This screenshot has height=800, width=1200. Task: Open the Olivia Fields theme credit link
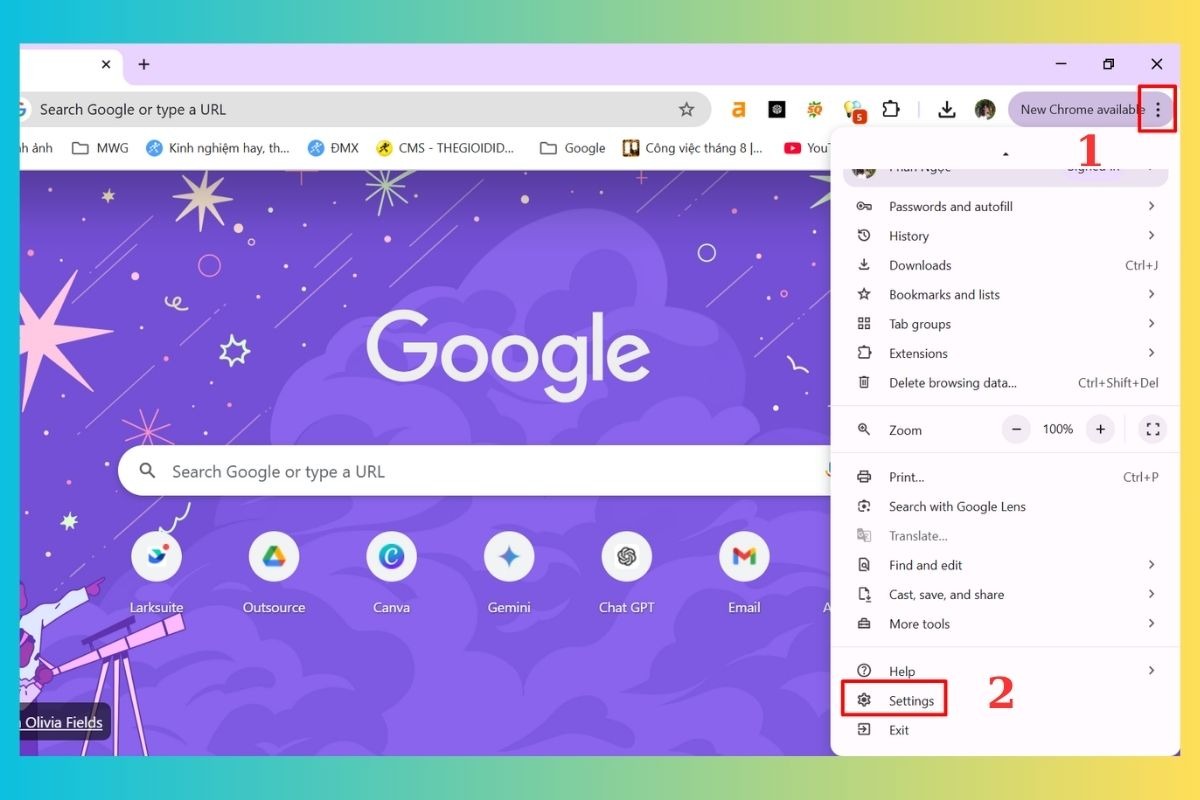tap(64, 722)
